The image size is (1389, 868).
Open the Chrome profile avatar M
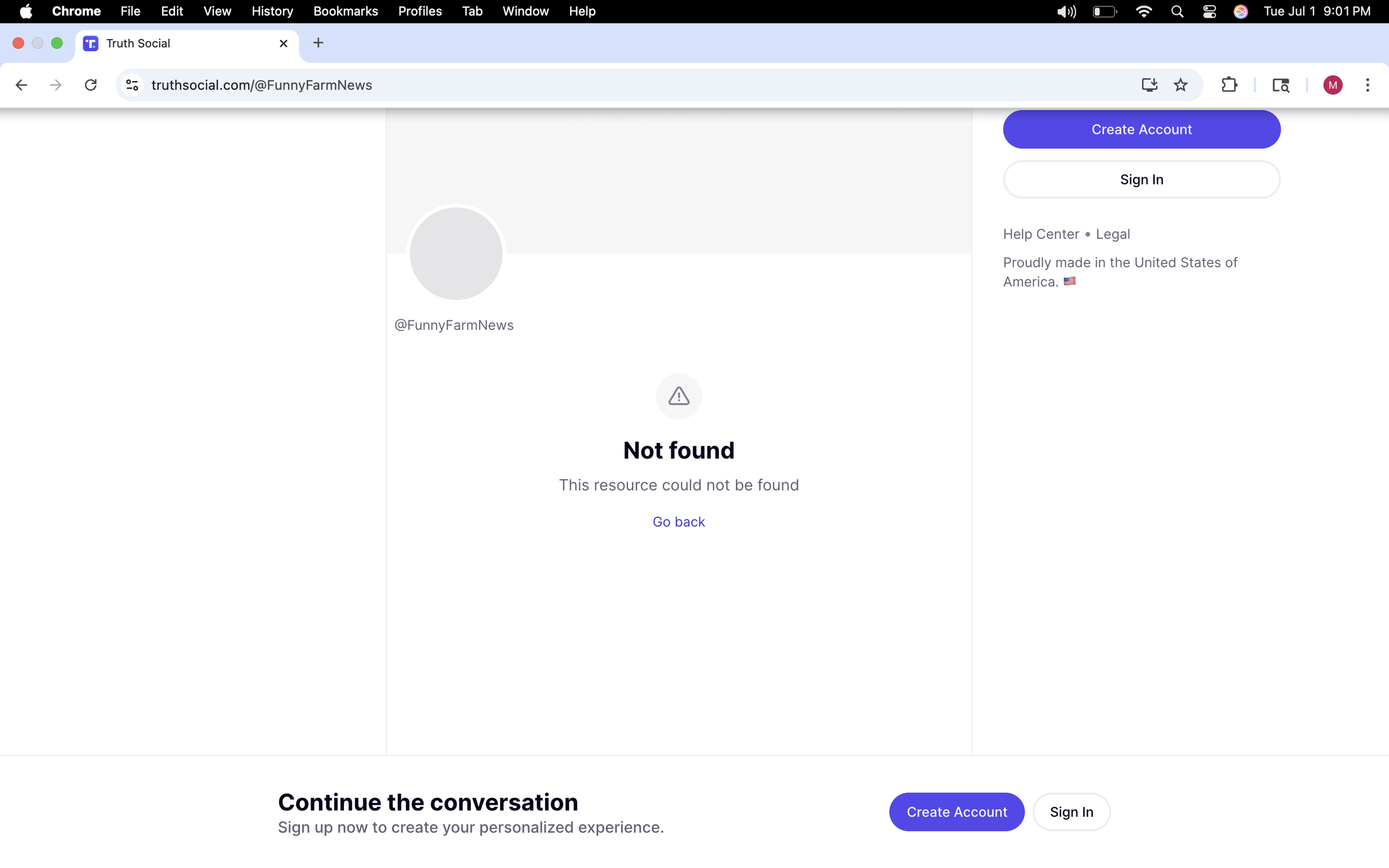(1332, 85)
